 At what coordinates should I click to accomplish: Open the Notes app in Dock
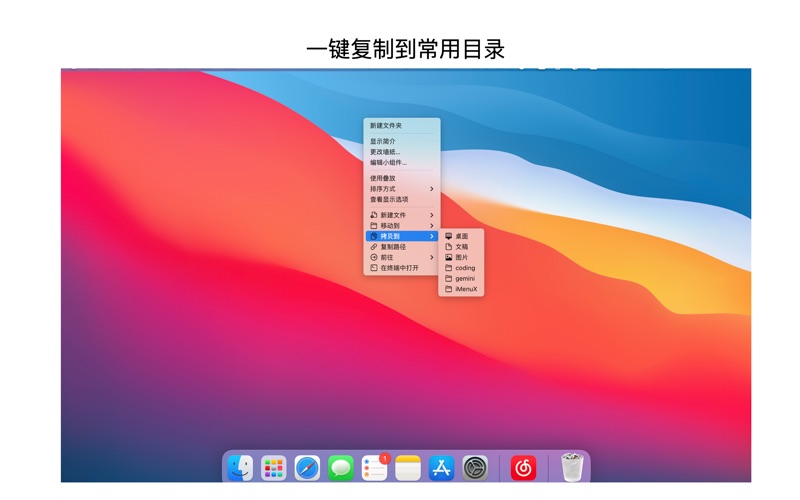408,467
